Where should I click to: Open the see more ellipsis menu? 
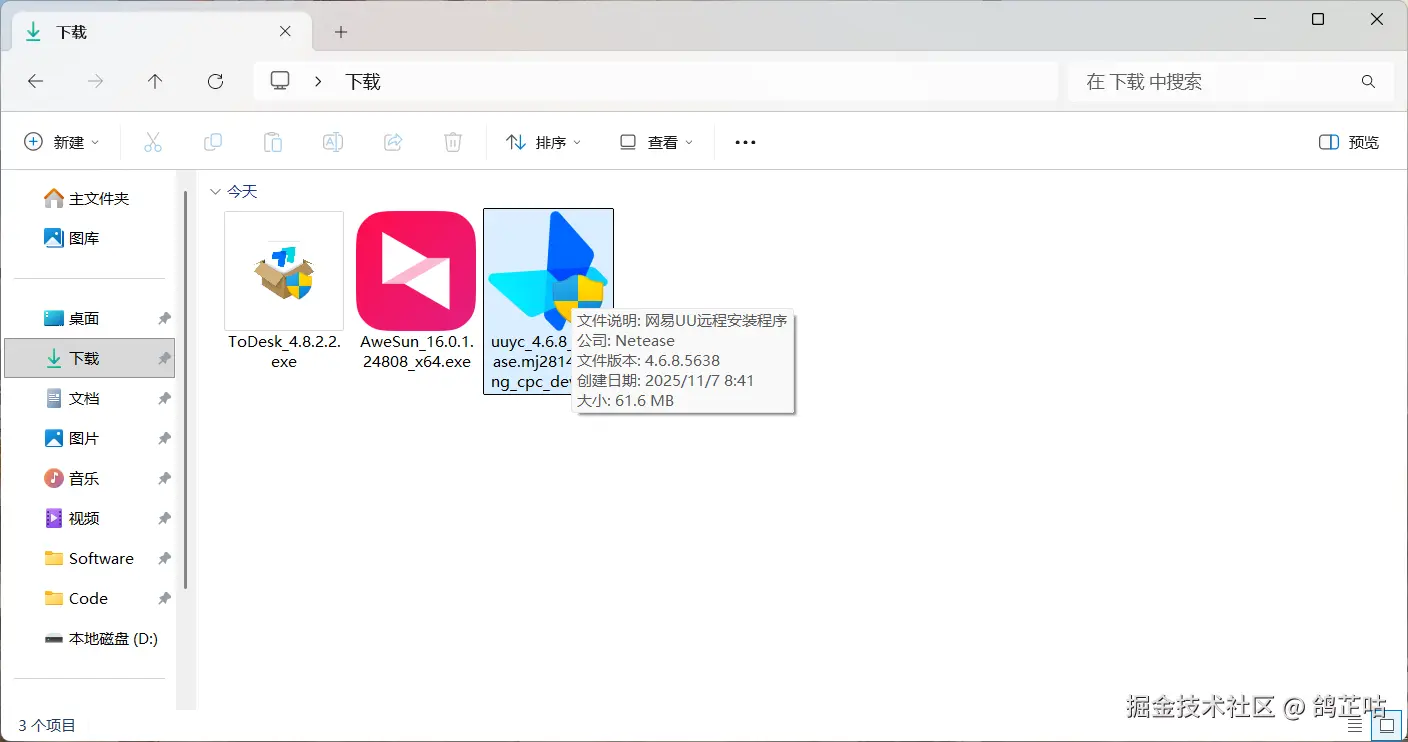point(745,142)
